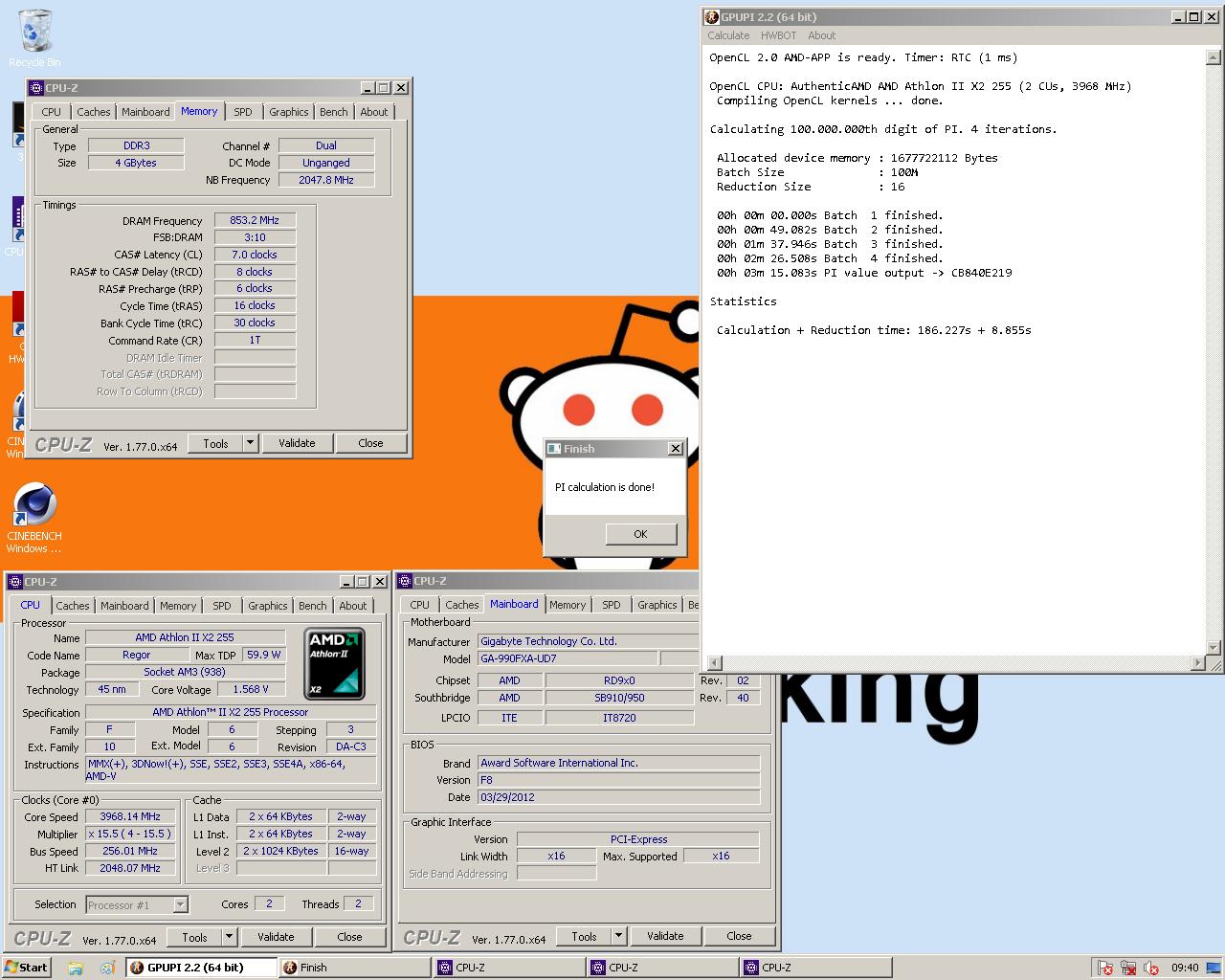Click the taskbar clock showing 09:40
Image resolution: width=1225 pixels, height=980 pixels.
1185,968
